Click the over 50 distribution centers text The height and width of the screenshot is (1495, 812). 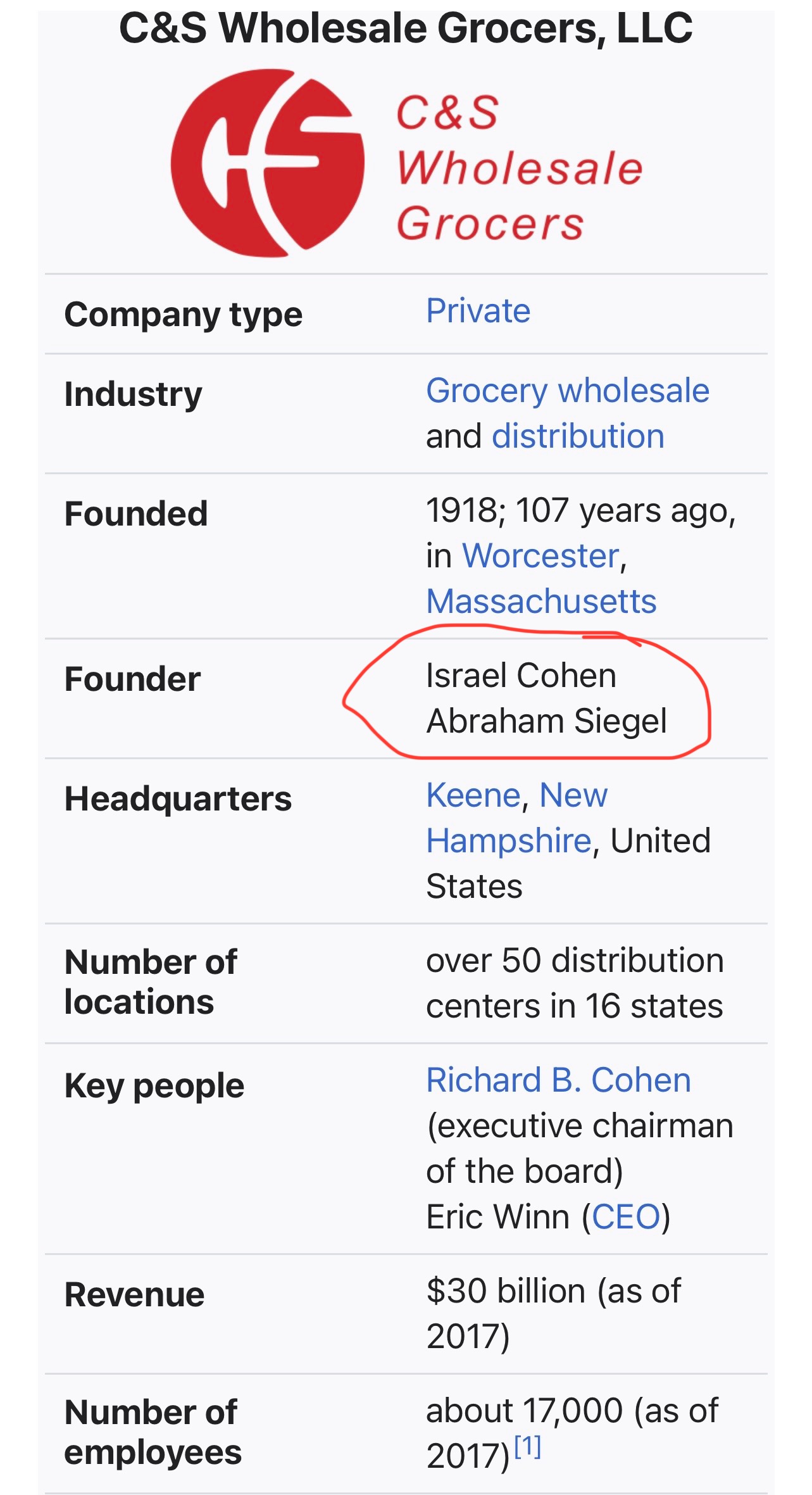[x=574, y=983]
